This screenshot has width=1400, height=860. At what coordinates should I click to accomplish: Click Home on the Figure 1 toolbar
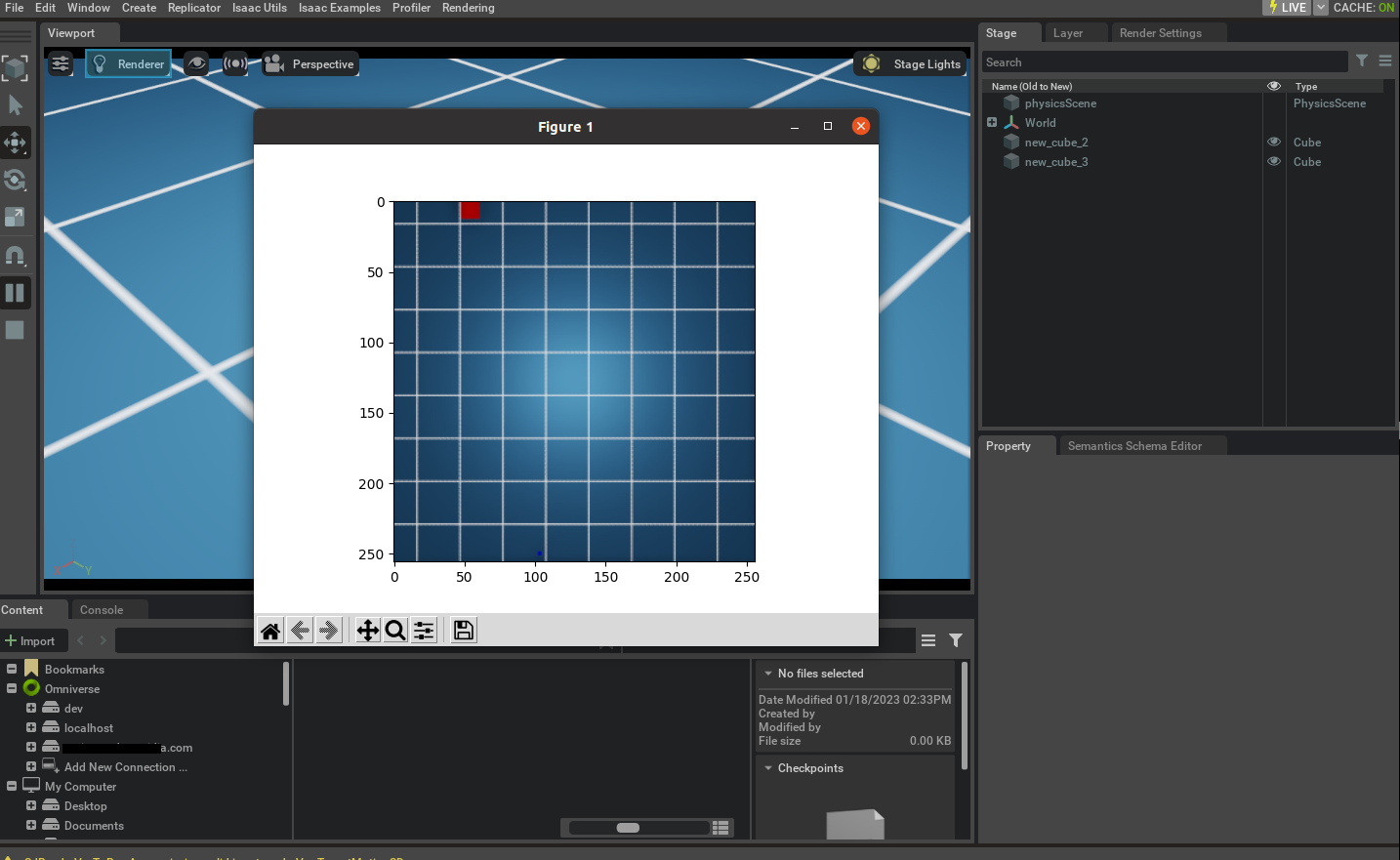click(270, 630)
